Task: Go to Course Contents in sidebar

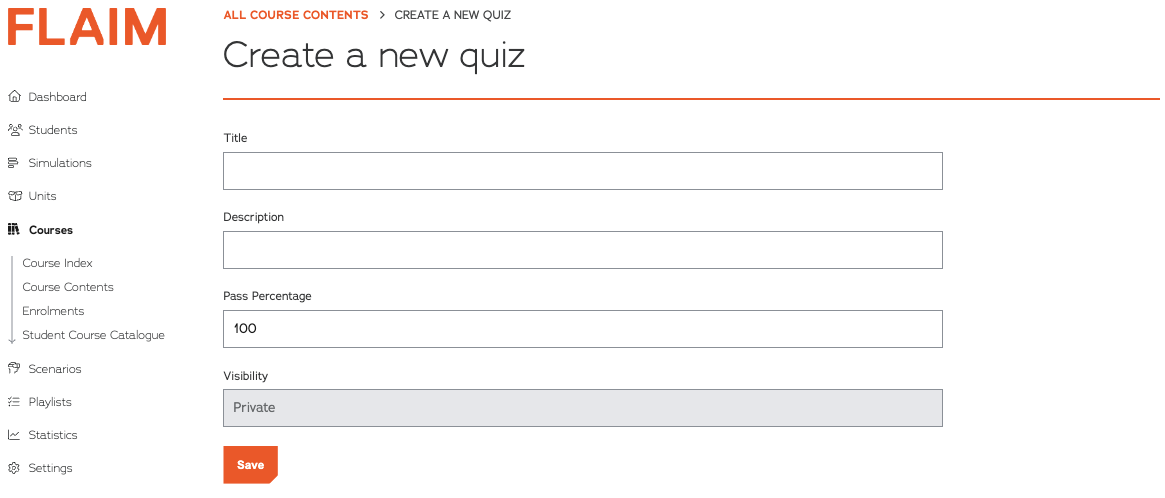Action: (x=68, y=287)
